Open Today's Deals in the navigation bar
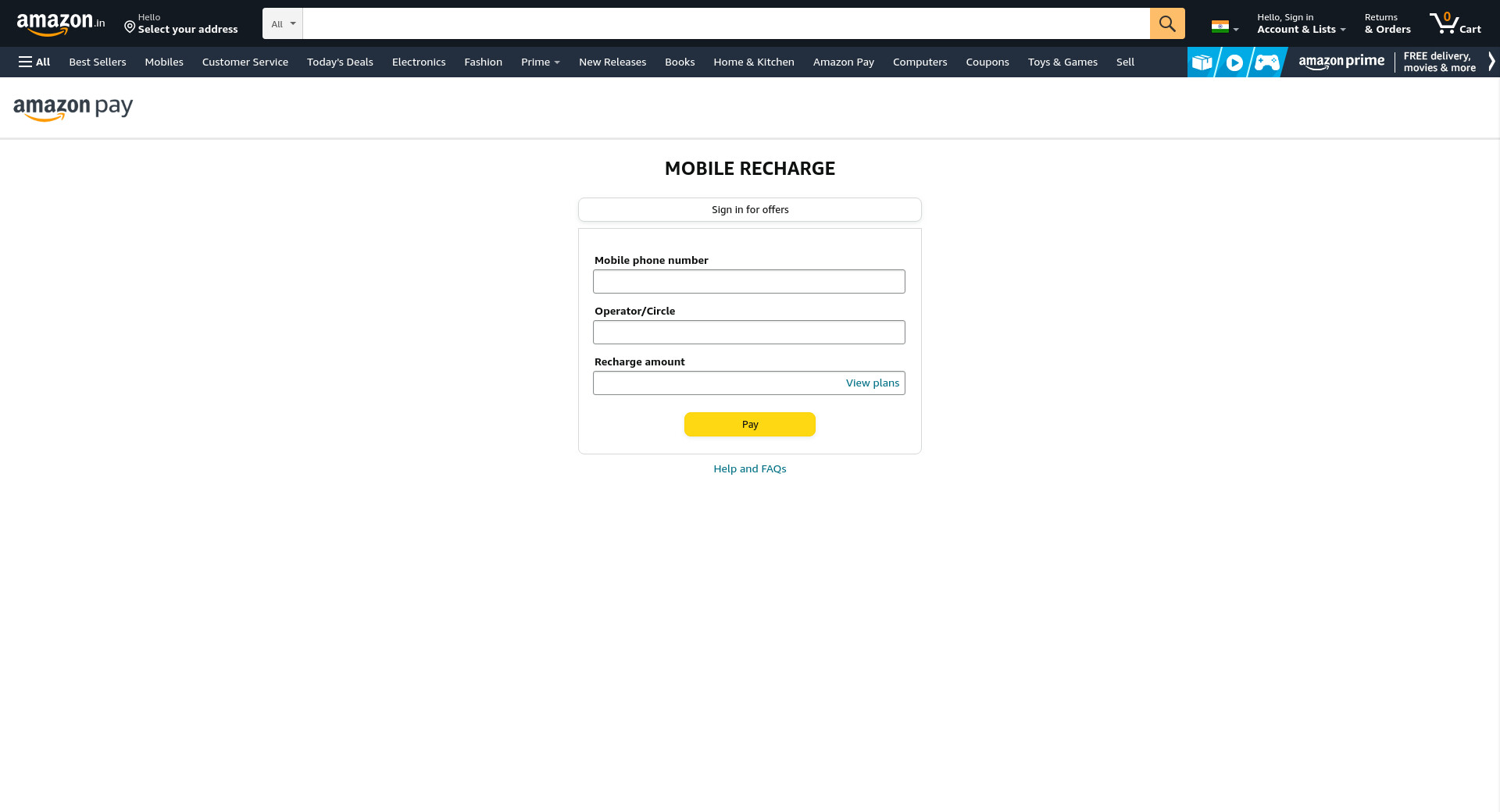The width and height of the screenshot is (1500, 812). tap(340, 62)
